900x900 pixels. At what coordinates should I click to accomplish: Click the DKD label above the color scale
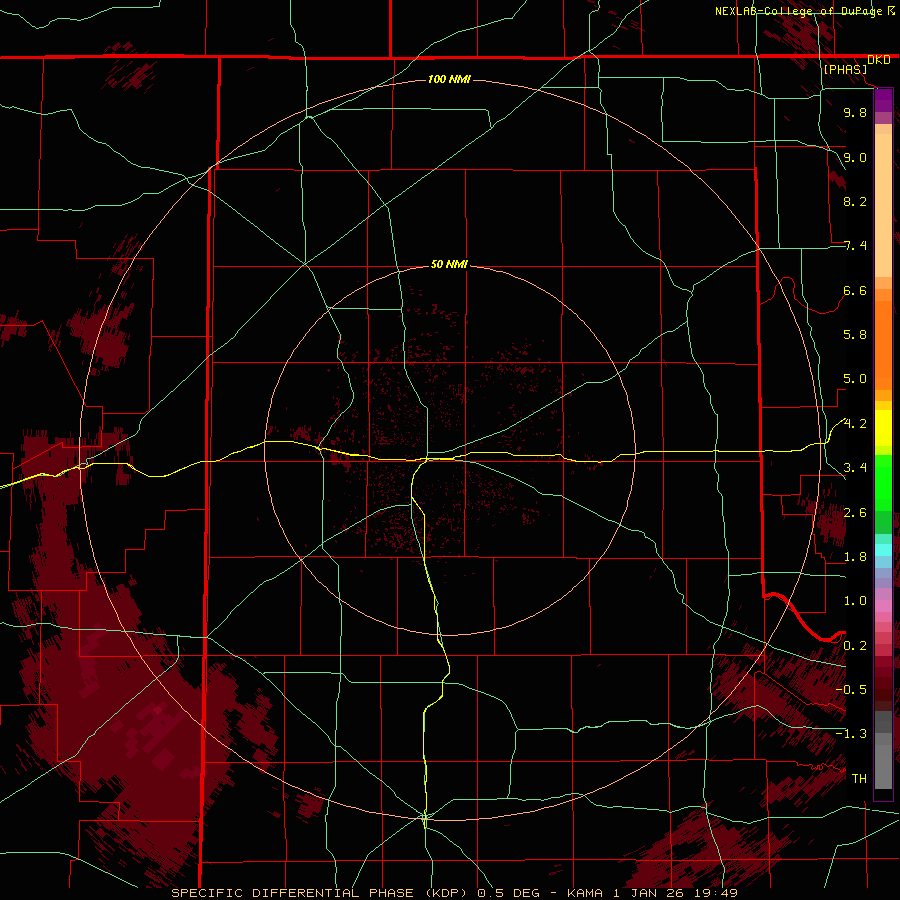(879, 60)
